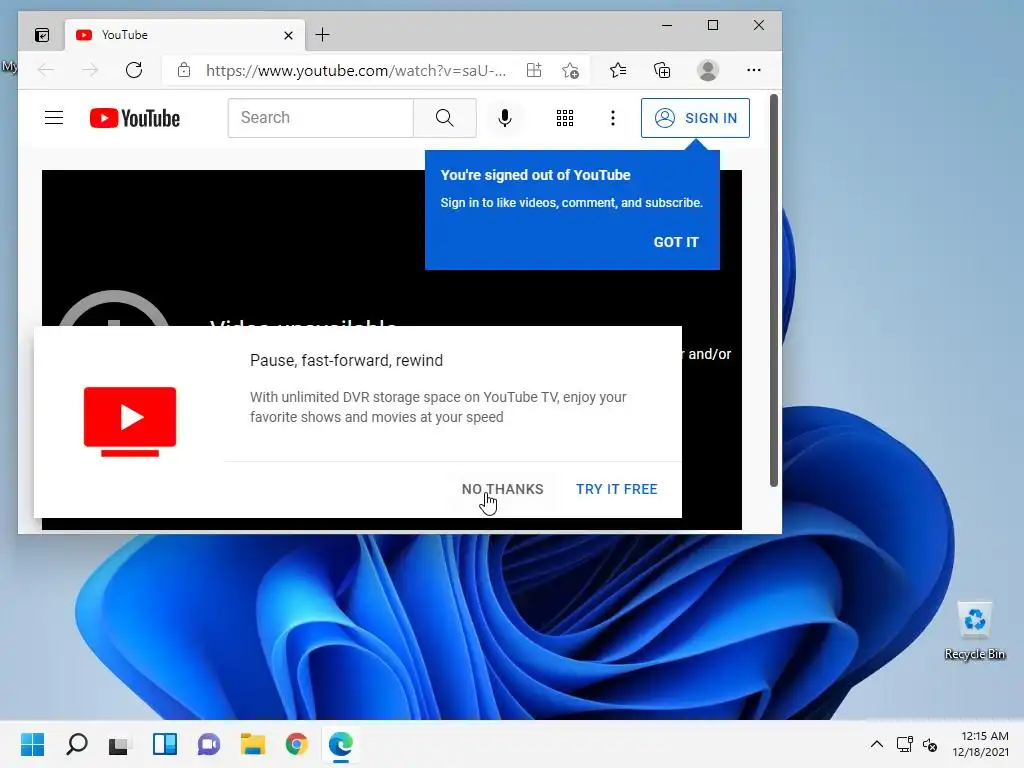Open taskbar Search icon
Image resolution: width=1024 pixels, height=768 pixels.
coord(76,744)
